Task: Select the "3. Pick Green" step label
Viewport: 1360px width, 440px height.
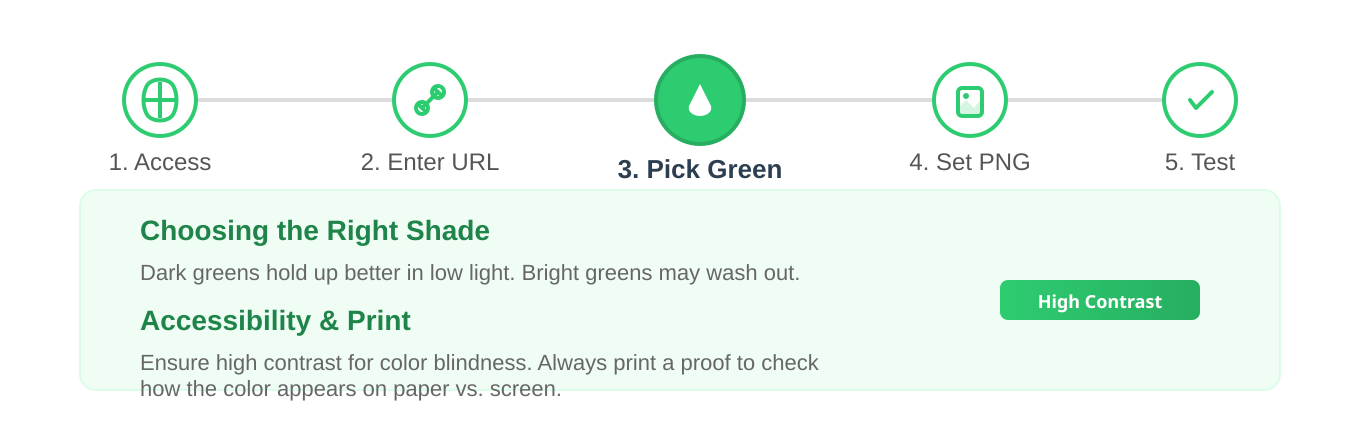Action: pyautogui.click(x=700, y=170)
